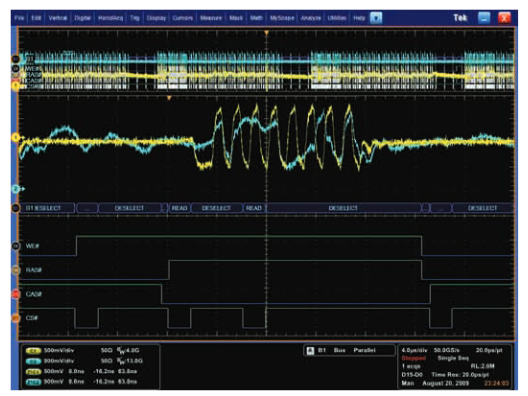Image resolution: width=528 pixels, height=396 pixels.
Task: Click the 4.0G bandwidth readout for C1
Action: click(x=128, y=351)
